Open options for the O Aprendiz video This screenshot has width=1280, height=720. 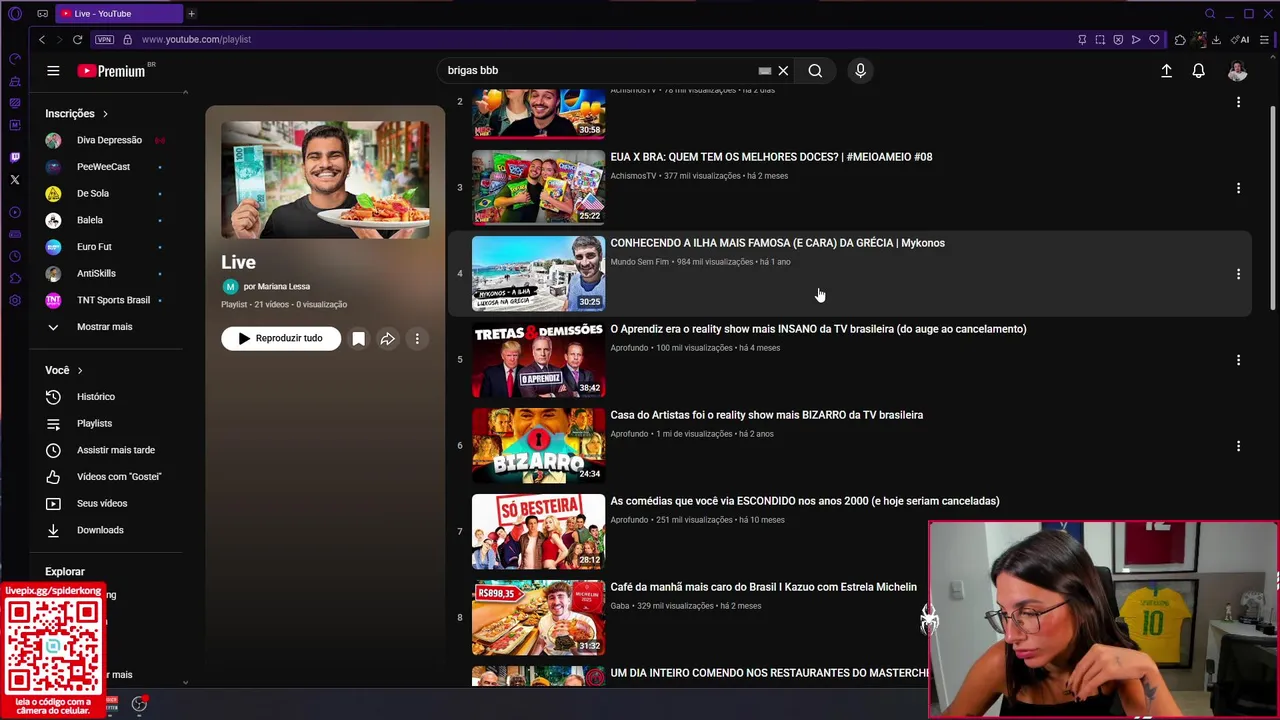1238,360
